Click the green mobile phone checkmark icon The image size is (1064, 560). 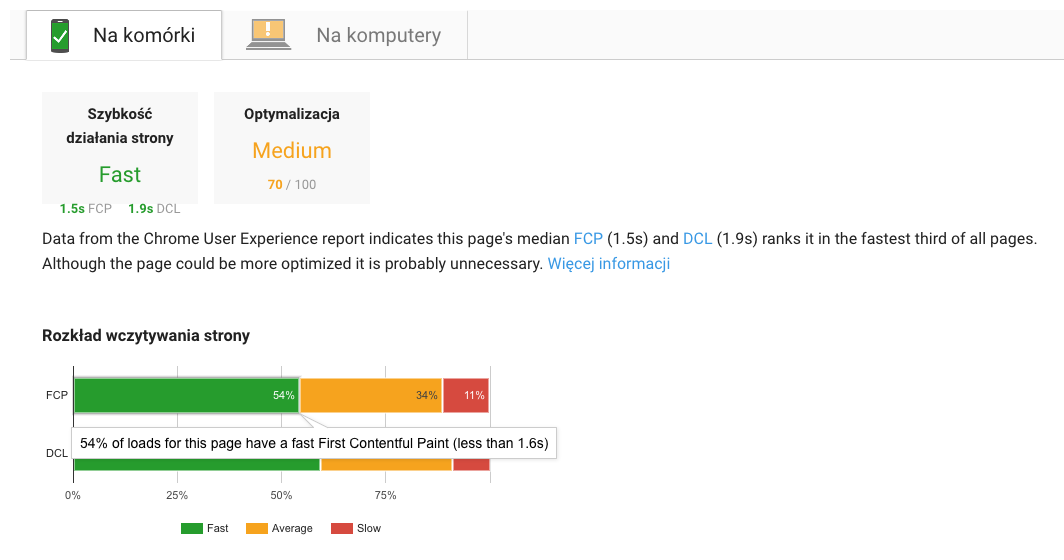(60, 35)
